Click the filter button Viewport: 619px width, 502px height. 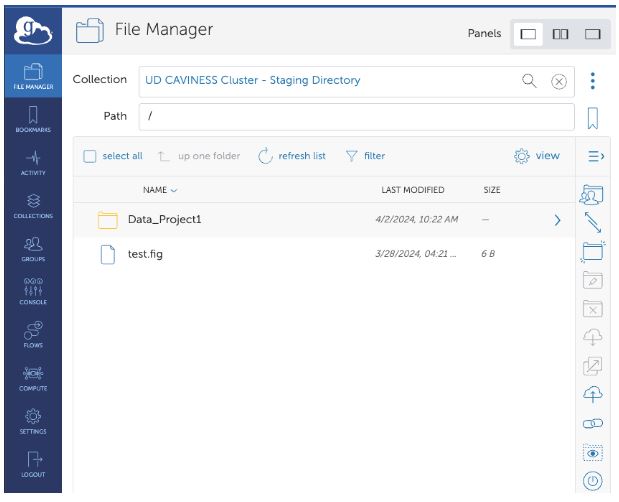pos(365,156)
